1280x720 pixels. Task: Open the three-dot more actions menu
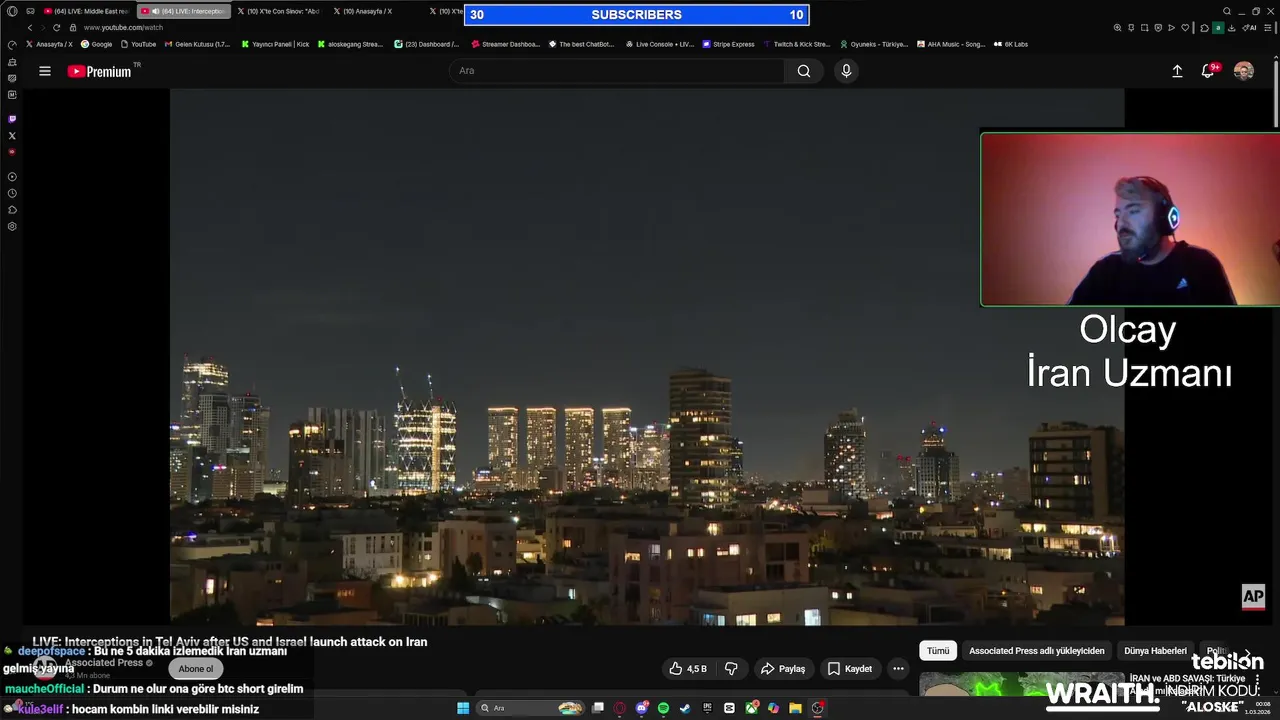pyautogui.click(x=898, y=669)
